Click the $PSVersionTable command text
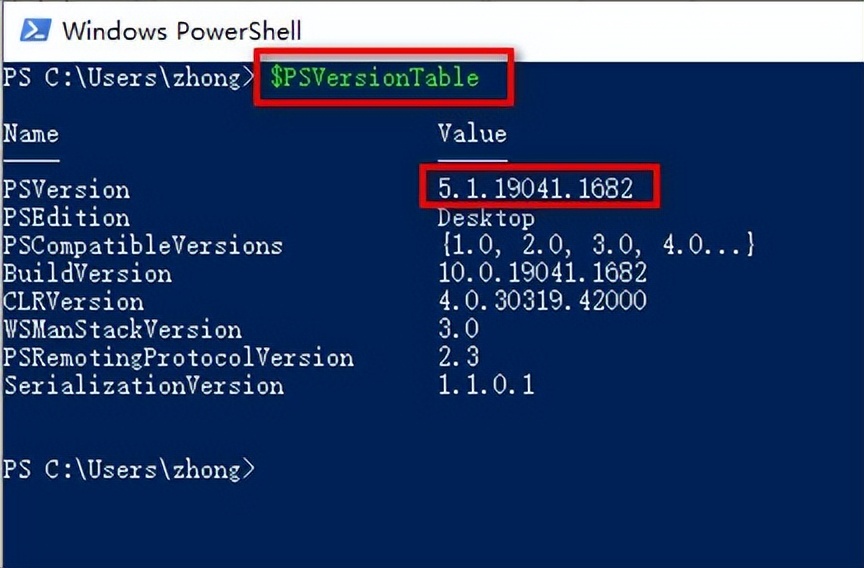Screen dimensions: 864x568 (375, 78)
